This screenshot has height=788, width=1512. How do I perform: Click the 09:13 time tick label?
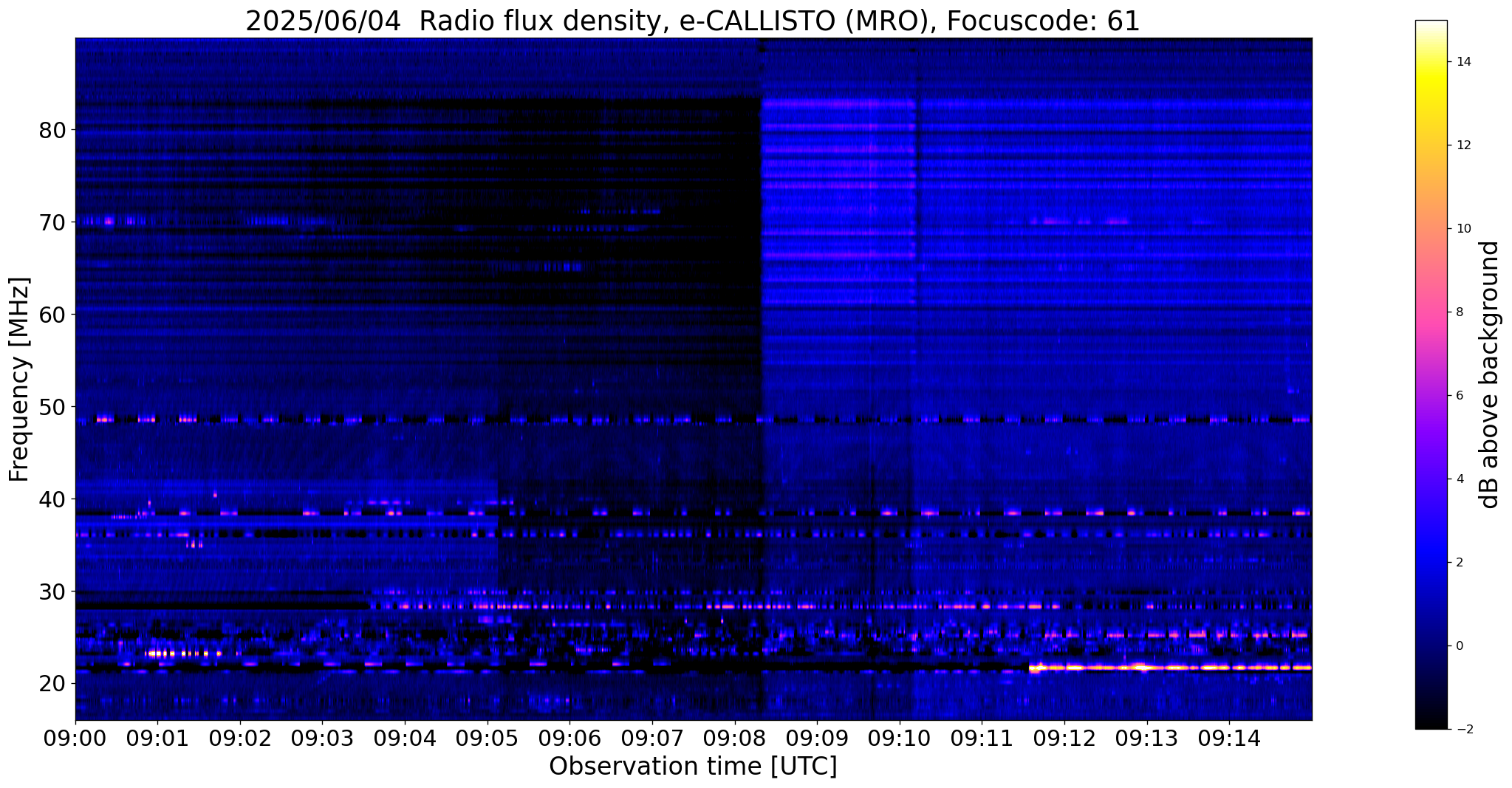[1147, 739]
